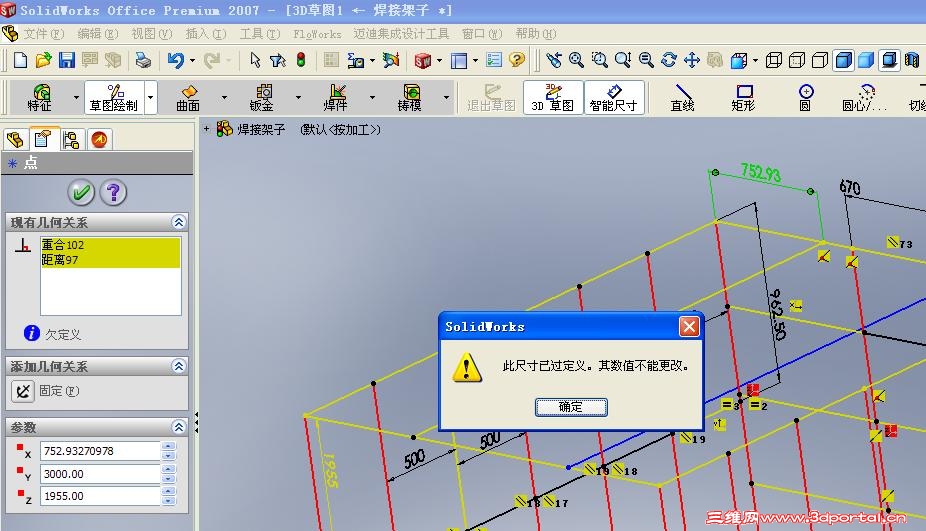
Task: Open the 铸模 Mold toolbar tab
Action: [x=409, y=97]
